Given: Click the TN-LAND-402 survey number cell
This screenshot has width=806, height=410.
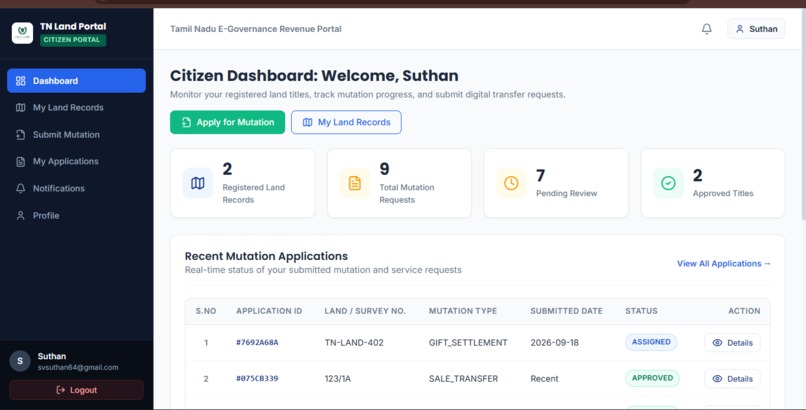Looking at the screenshot, I should 354,343.
